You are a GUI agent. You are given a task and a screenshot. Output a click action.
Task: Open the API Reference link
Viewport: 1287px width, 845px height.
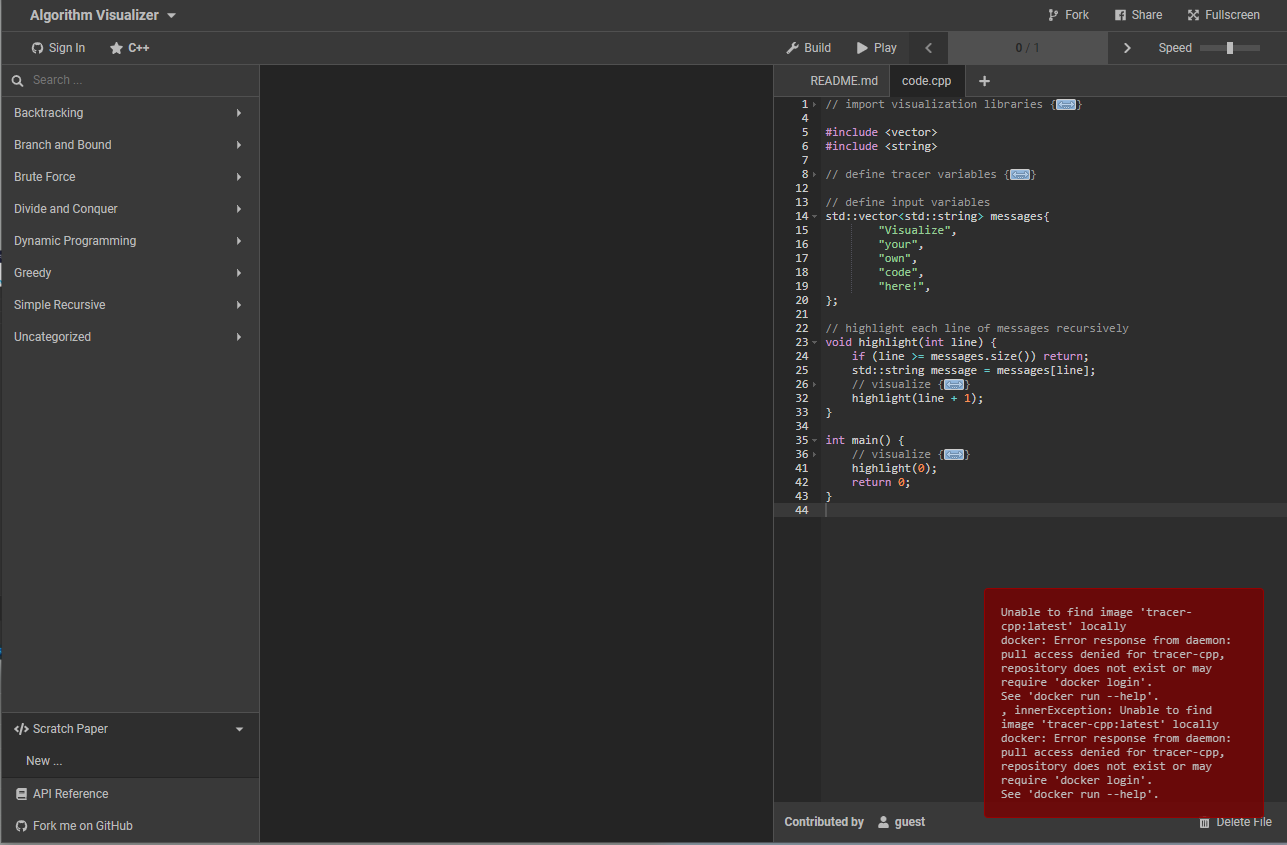coord(70,794)
